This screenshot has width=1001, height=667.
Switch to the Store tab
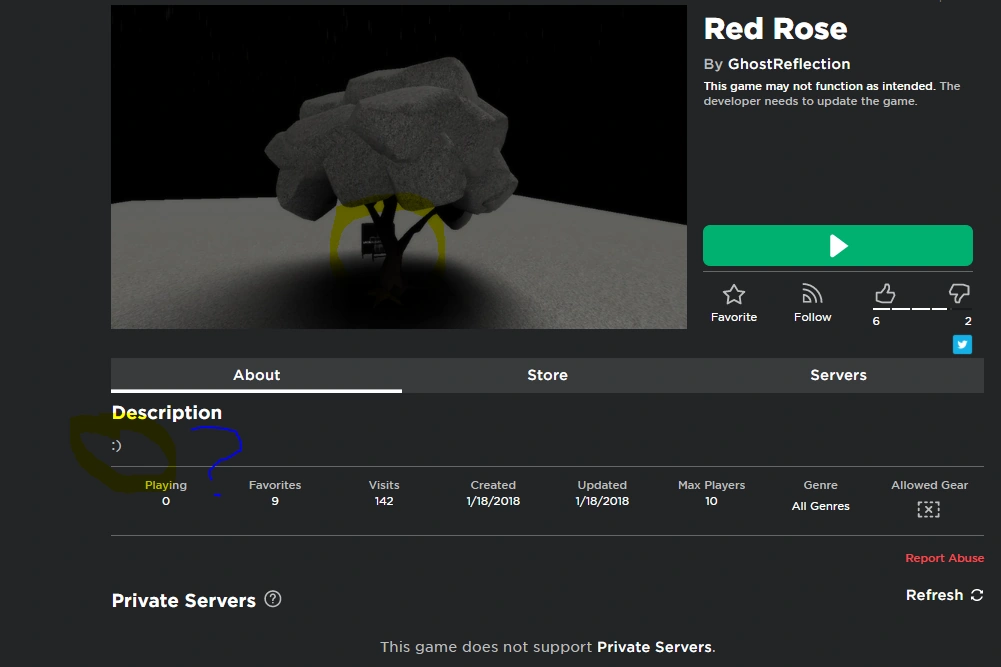tap(547, 375)
